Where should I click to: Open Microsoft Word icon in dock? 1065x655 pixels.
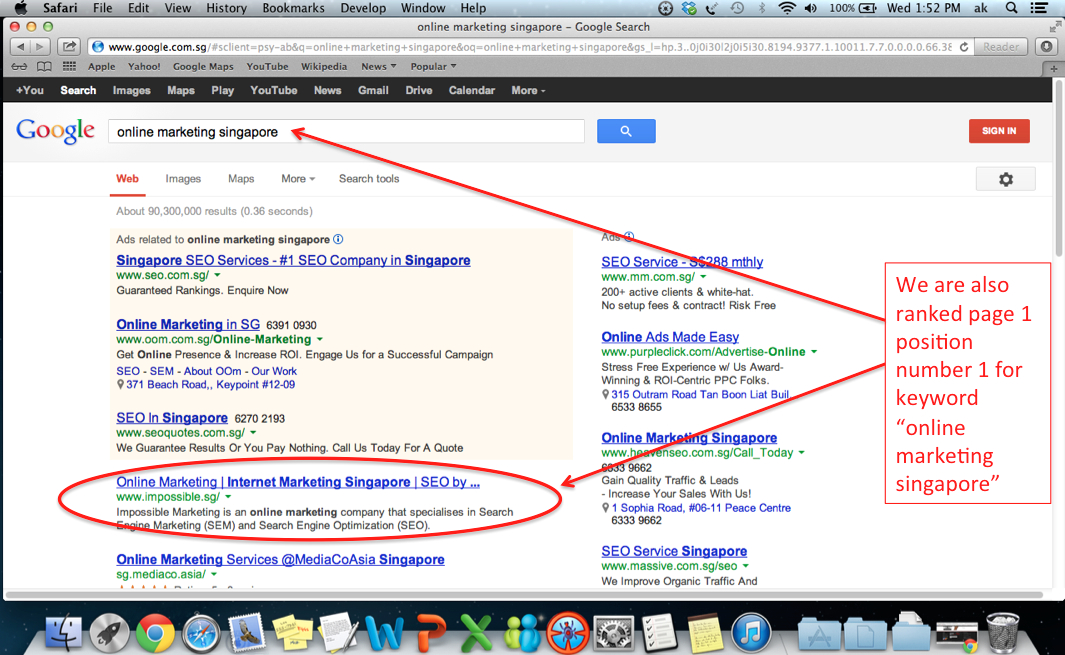tap(384, 633)
